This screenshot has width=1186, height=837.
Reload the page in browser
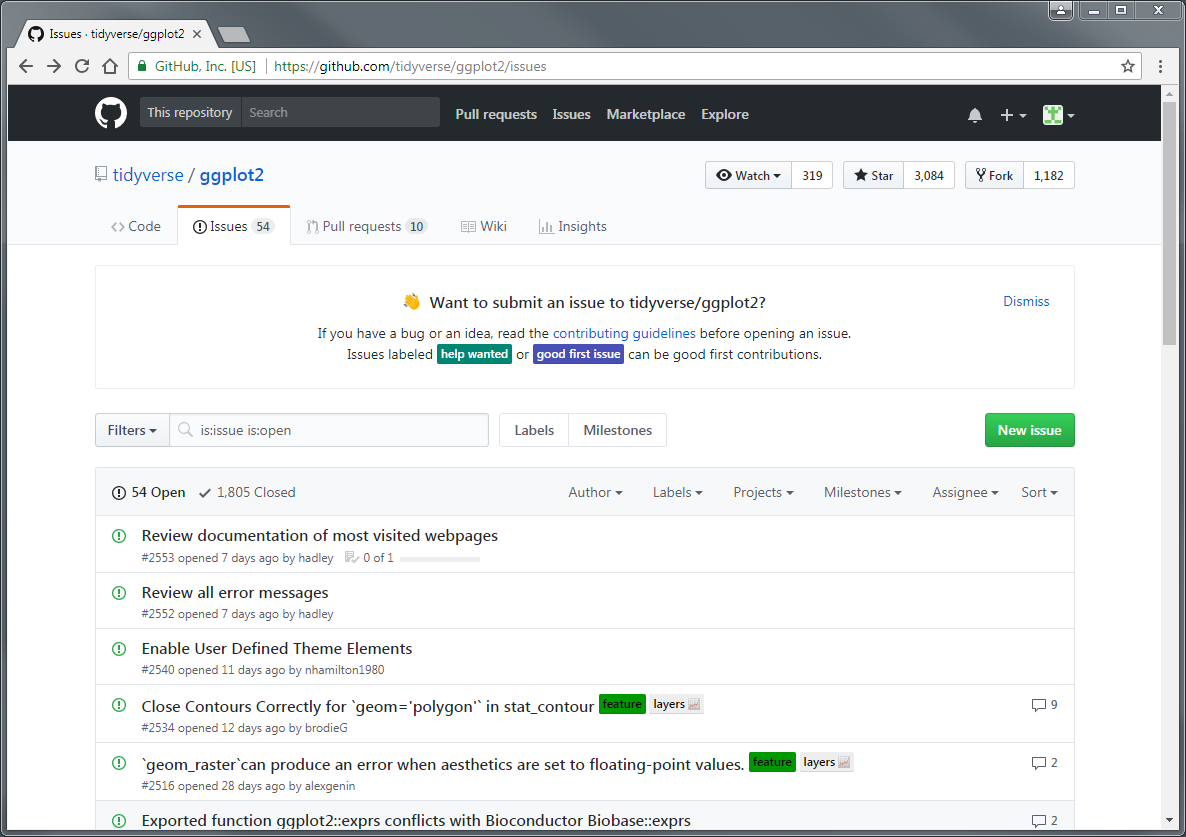pyautogui.click(x=82, y=67)
